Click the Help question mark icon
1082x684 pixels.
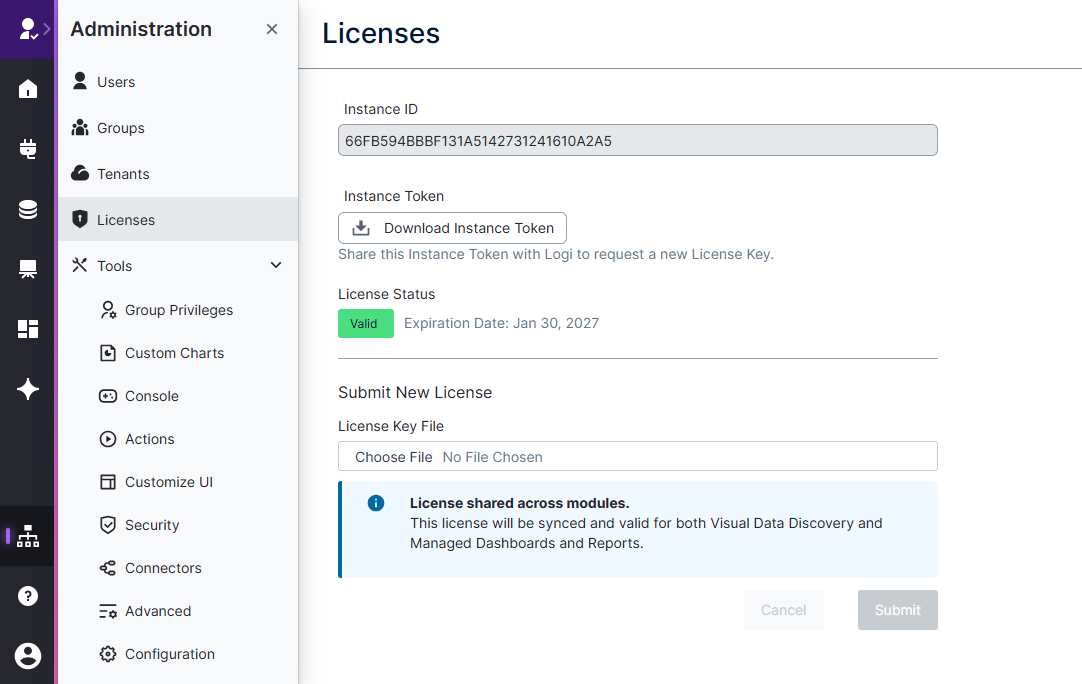click(27, 595)
